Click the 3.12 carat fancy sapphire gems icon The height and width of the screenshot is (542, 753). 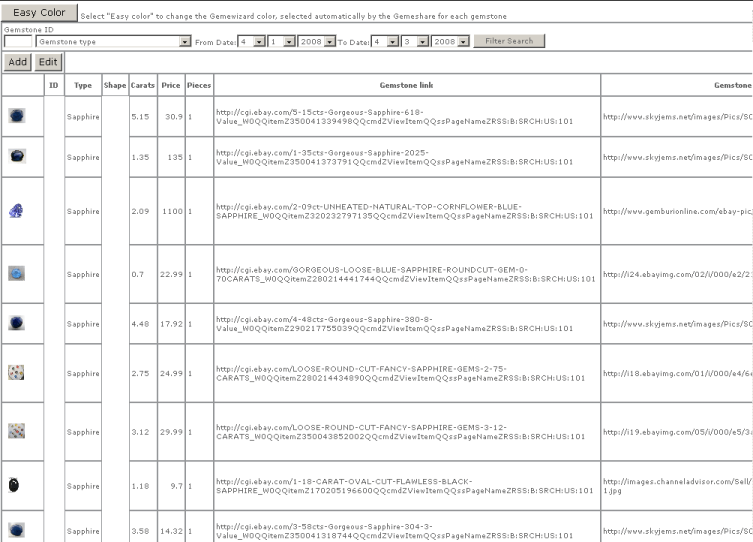[16, 430]
